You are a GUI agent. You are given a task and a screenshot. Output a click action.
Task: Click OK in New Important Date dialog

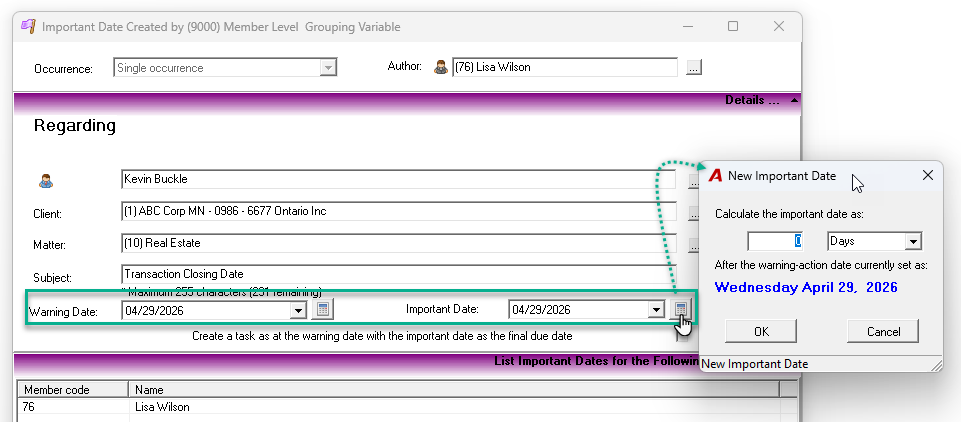point(761,331)
